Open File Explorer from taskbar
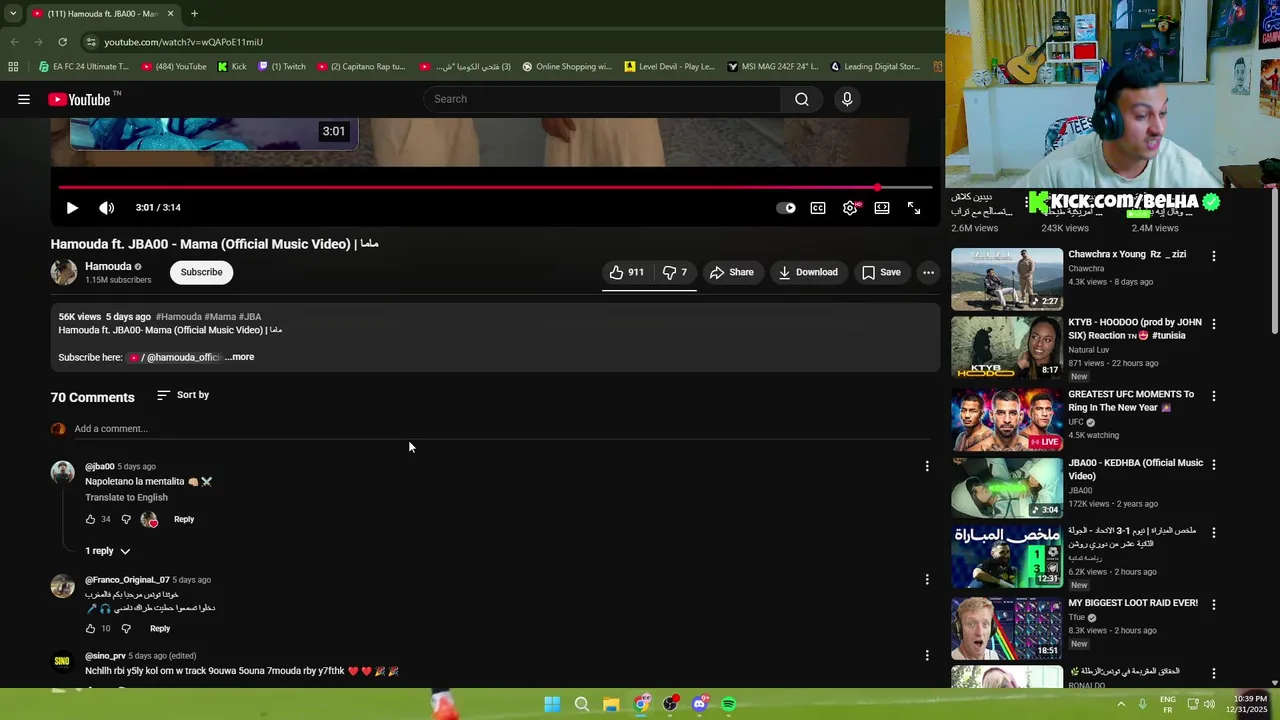 coord(611,704)
